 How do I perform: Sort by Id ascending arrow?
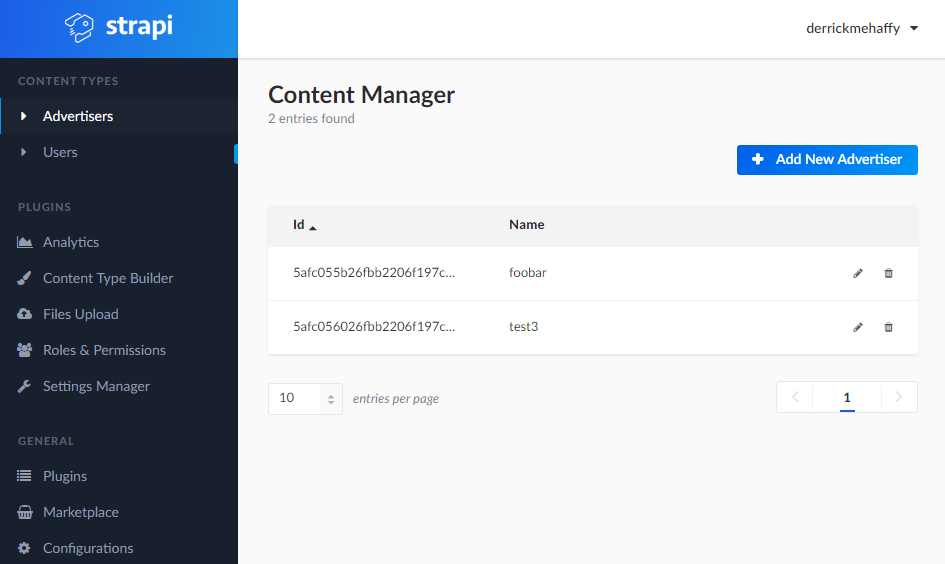(313, 228)
